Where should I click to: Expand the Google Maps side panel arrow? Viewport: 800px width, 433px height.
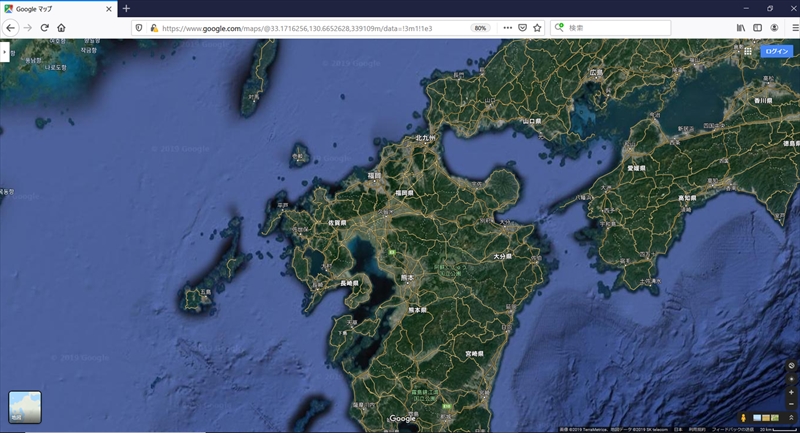click(5, 52)
